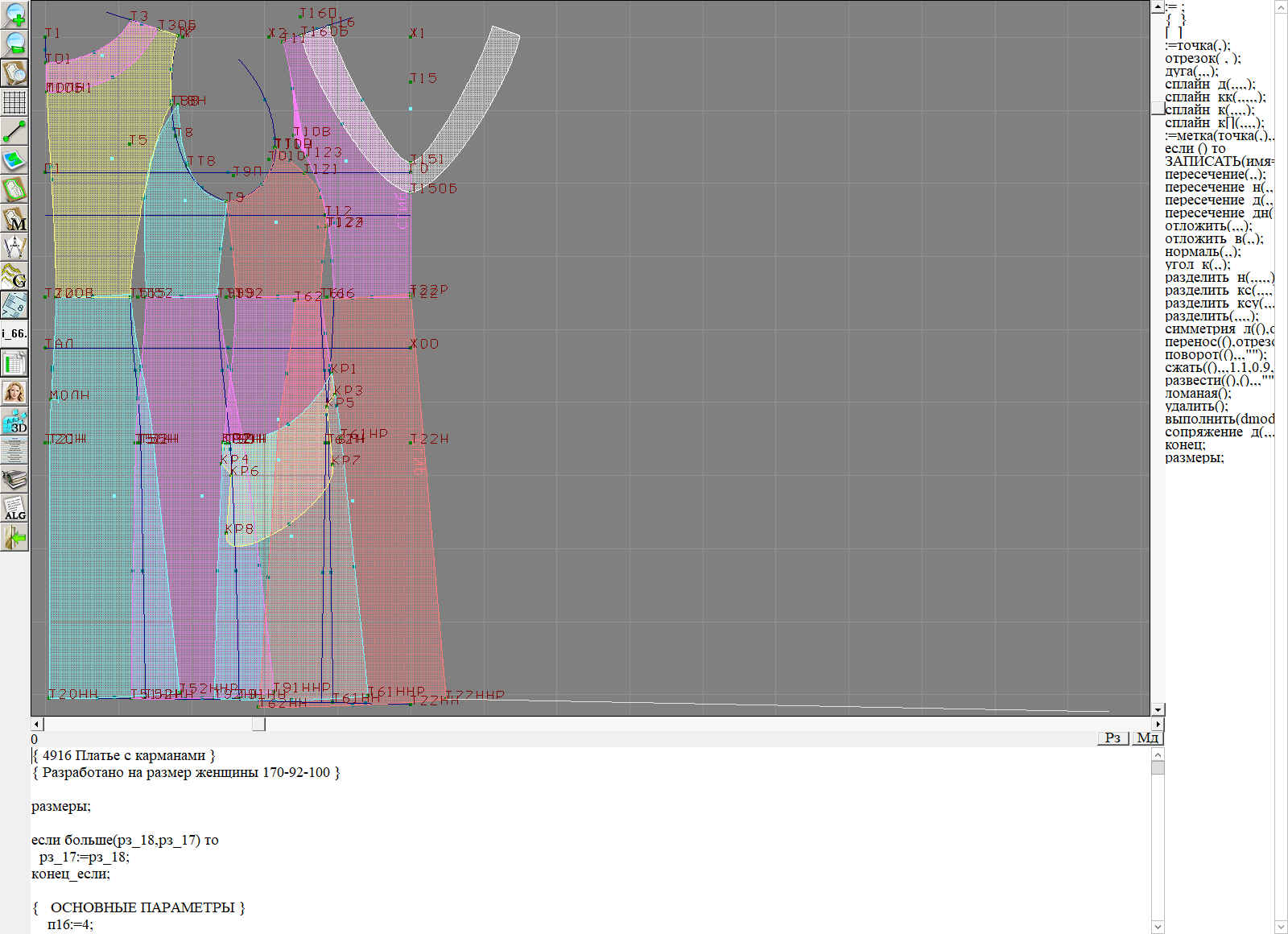Screen dimensions: 1288x934
Task: Click the zoom out magnifier icon
Action: (x=14, y=43)
